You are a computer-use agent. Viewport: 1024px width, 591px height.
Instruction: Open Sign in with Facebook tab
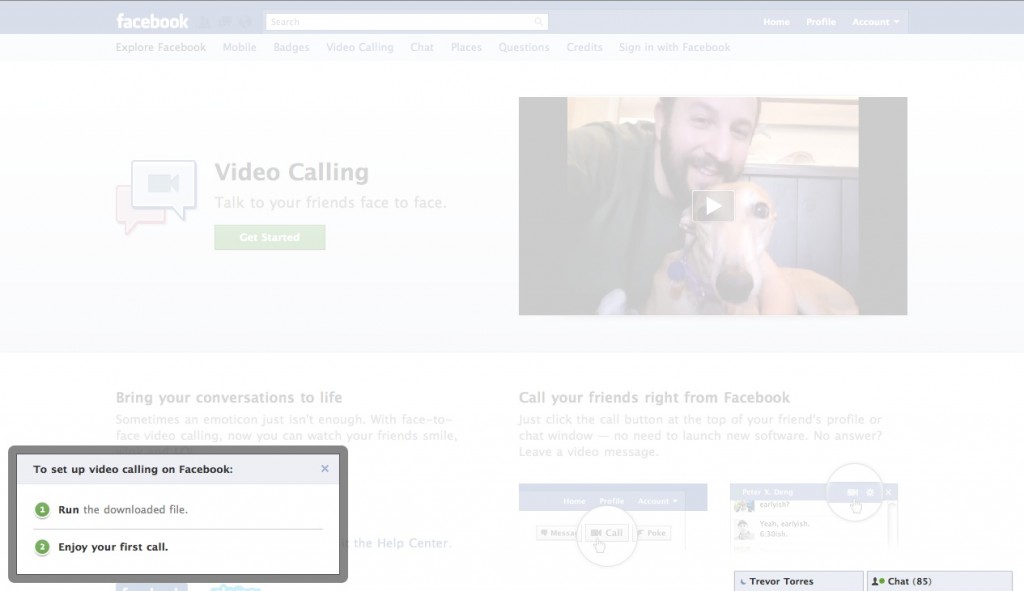pyautogui.click(x=675, y=47)
